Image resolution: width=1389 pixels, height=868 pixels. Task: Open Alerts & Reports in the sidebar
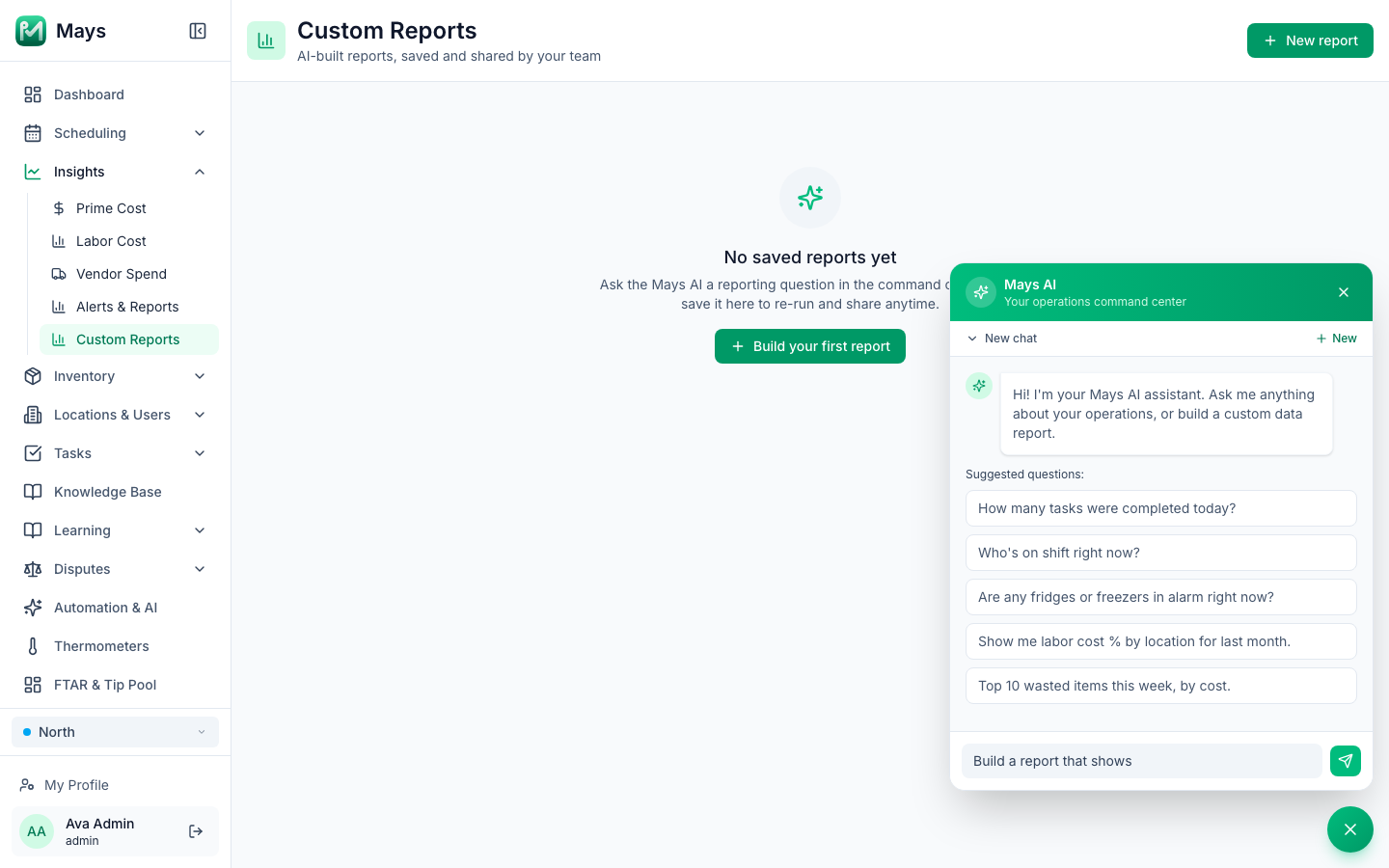[x=129, y=307]
